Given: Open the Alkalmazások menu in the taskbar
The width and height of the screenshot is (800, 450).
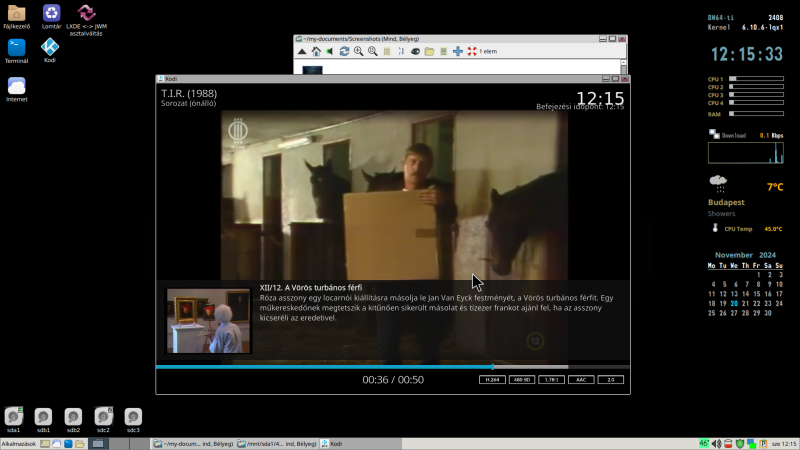Looking at the screenshot, I should 19,444.
